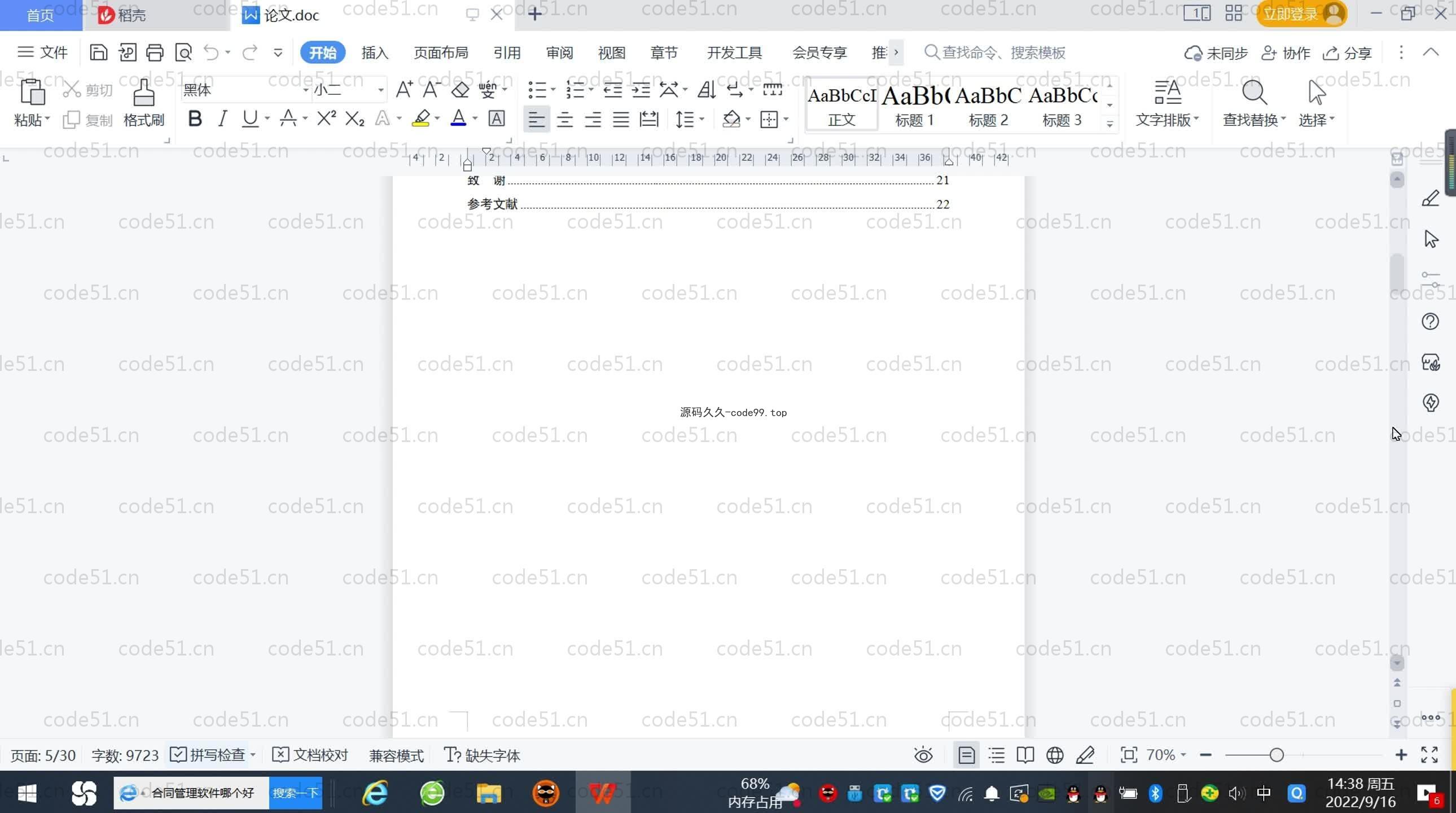Toggle Strikethrough formatting
This screenshot has height=813, width=1456.
[x=288, y=119]
